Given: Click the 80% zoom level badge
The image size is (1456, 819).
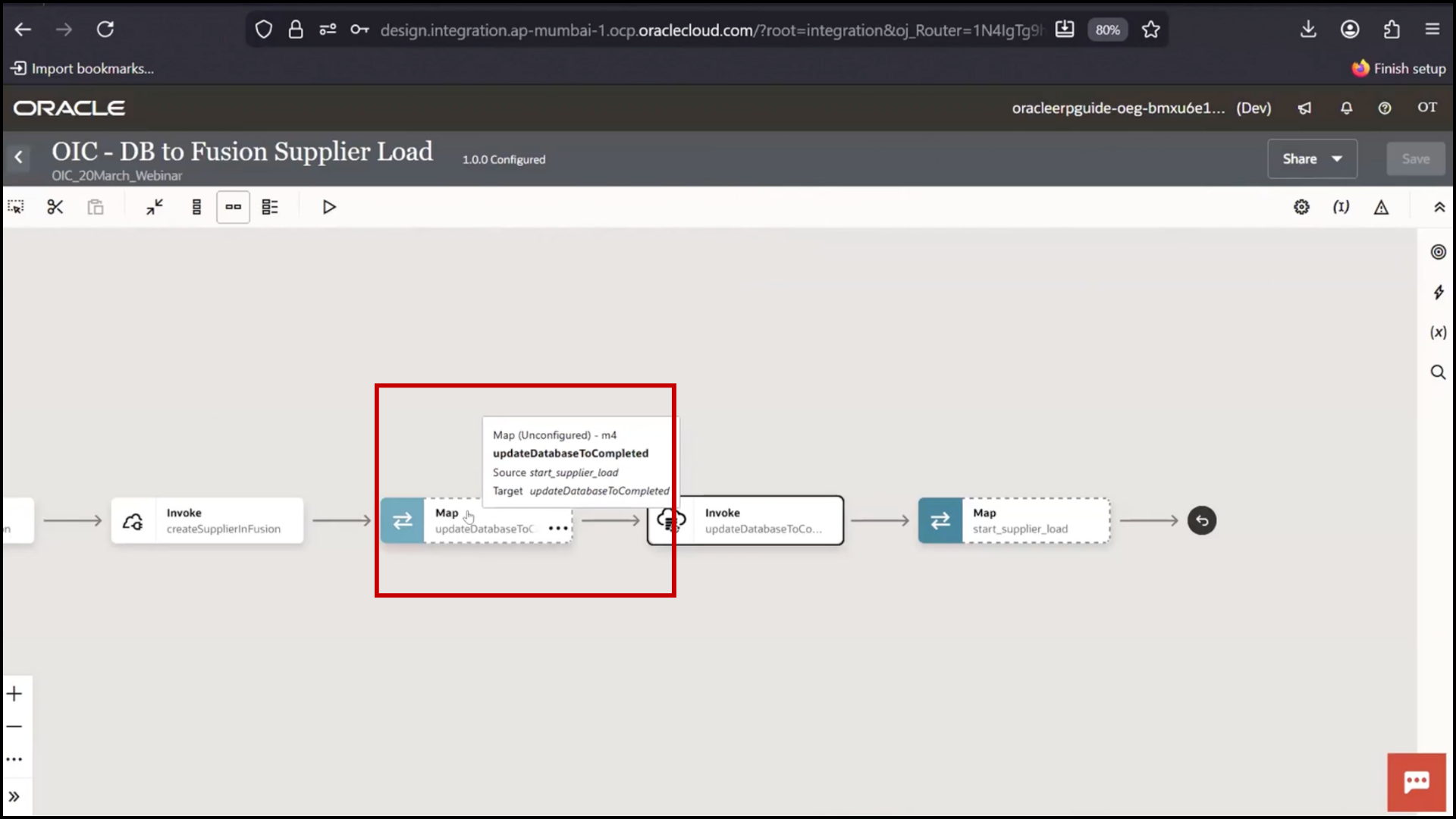Looking at the screenshot, I should (1107, 30).
